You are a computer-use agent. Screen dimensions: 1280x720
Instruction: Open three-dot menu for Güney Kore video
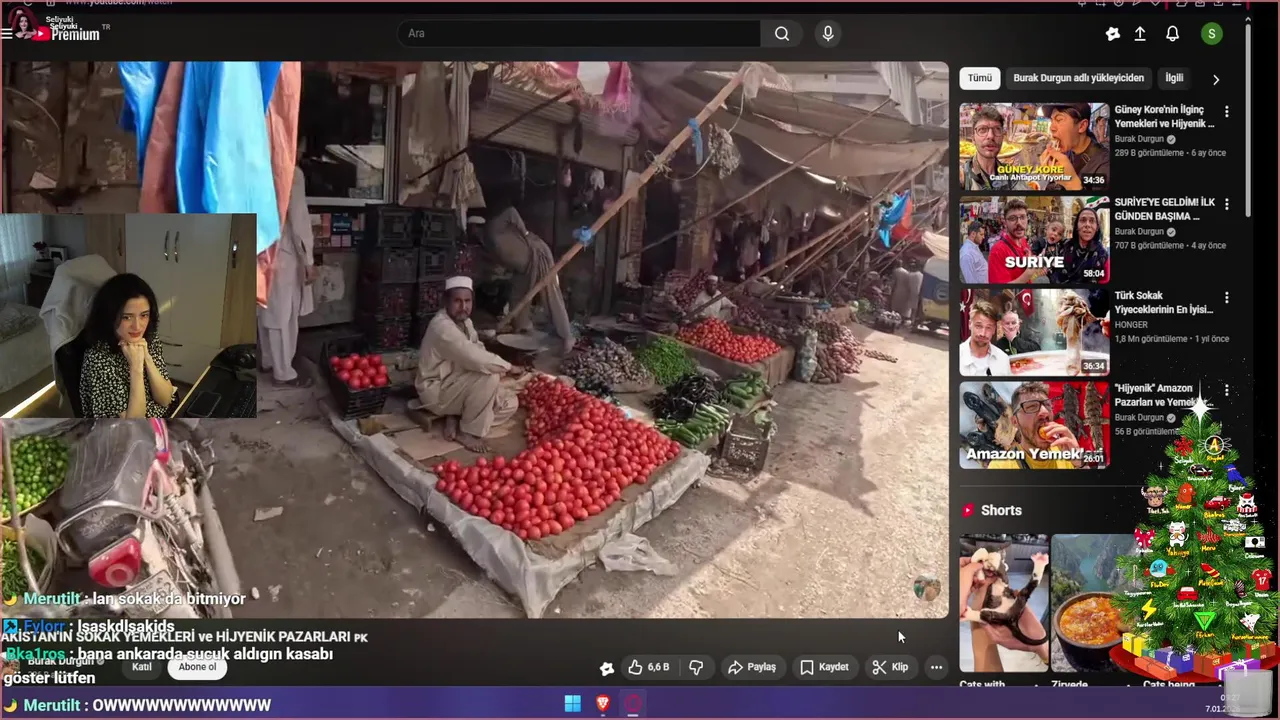[1227, 112]
